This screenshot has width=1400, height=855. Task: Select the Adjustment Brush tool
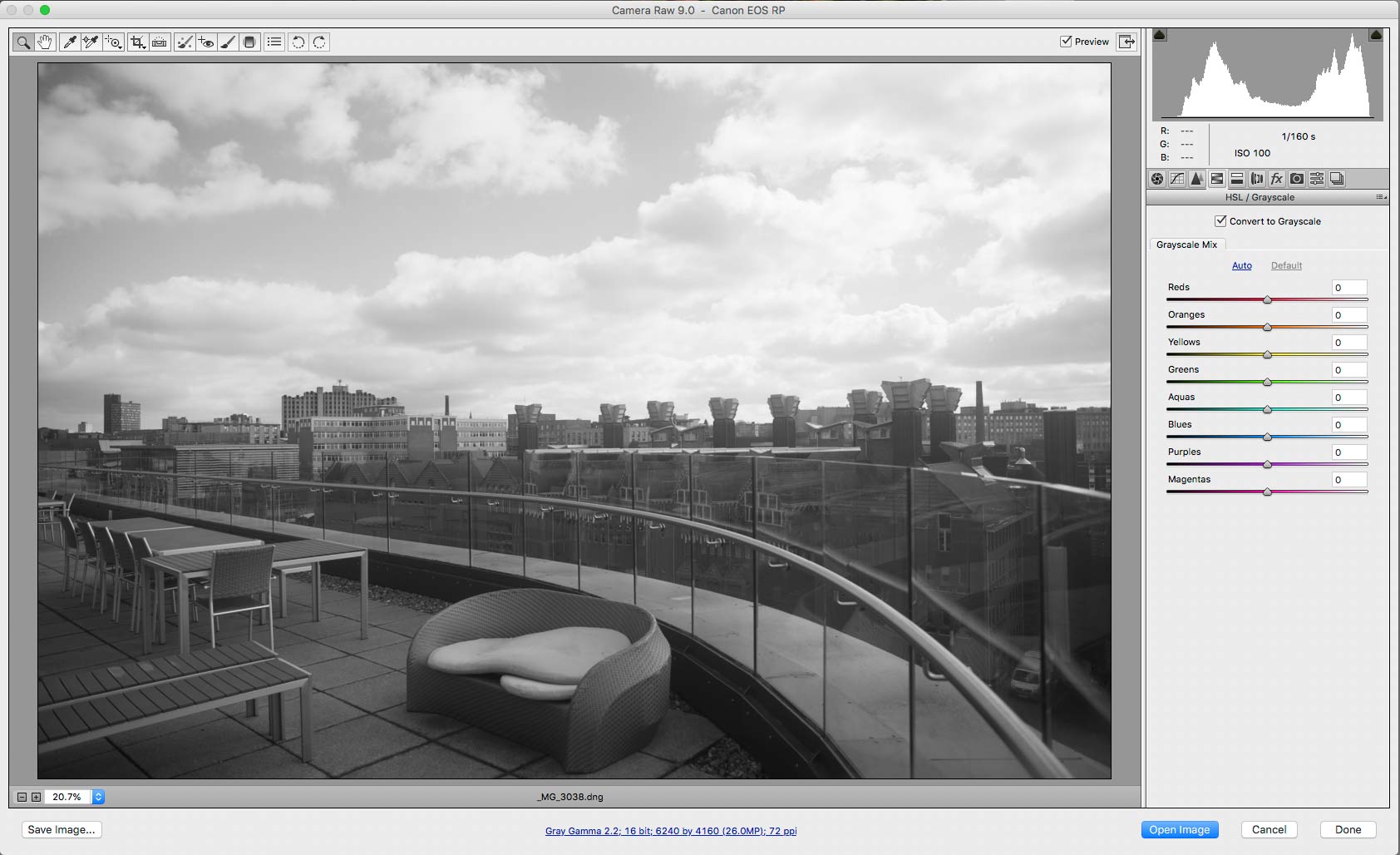(x=228, y=42)
